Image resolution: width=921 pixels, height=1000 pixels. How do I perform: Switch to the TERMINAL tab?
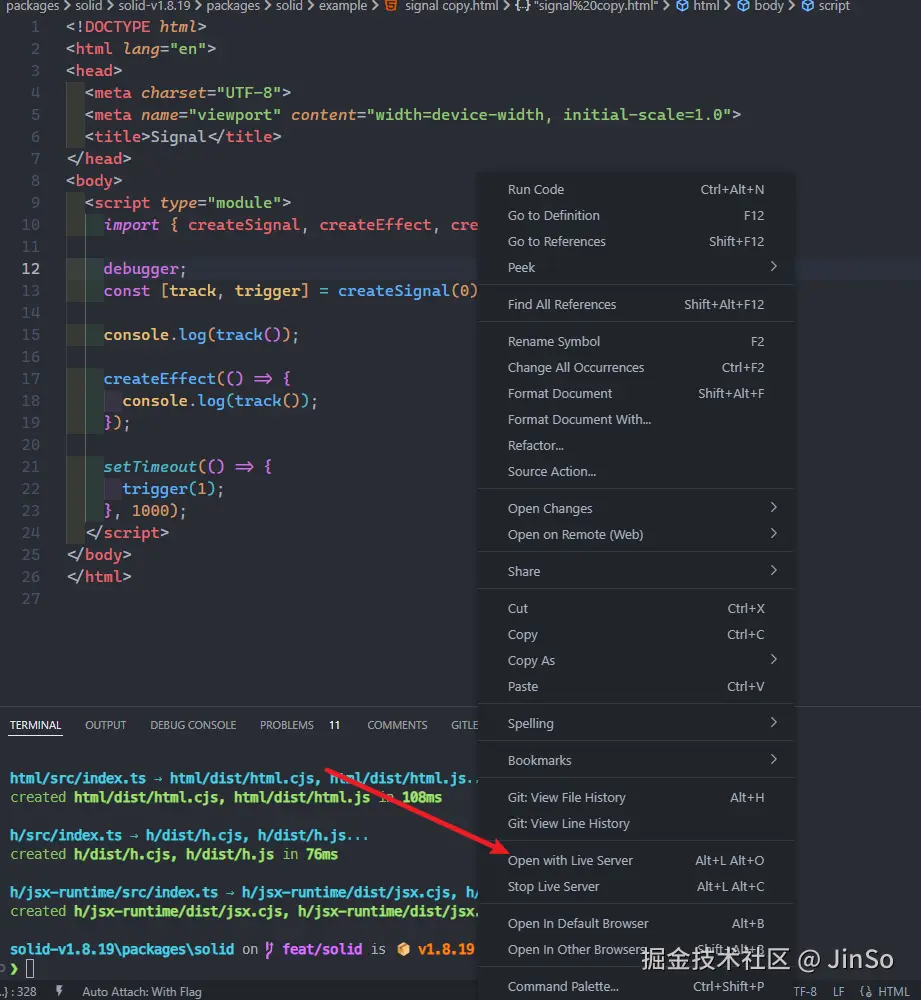[x=35, y=725]
